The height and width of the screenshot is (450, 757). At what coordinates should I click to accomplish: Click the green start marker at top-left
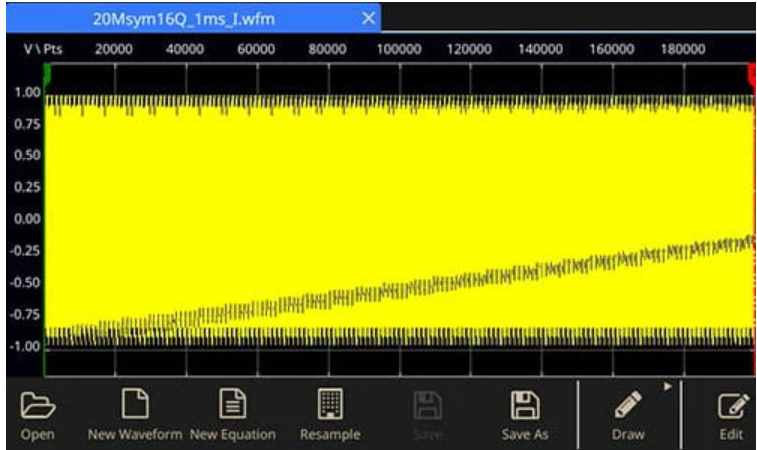pyautogui.click(x=46, y=73)
